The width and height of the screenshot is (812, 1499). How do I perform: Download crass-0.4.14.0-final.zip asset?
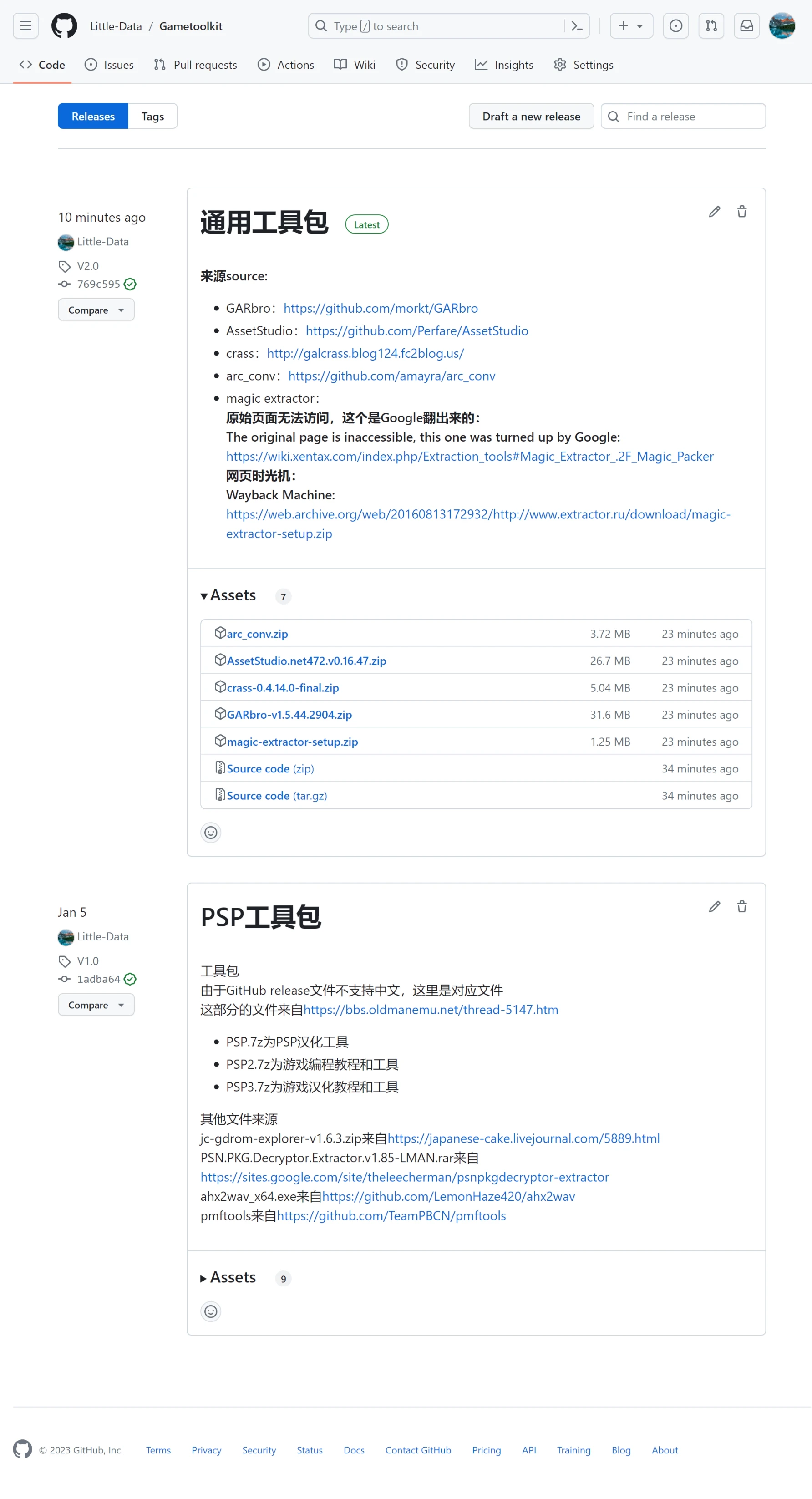coord(283,688)
